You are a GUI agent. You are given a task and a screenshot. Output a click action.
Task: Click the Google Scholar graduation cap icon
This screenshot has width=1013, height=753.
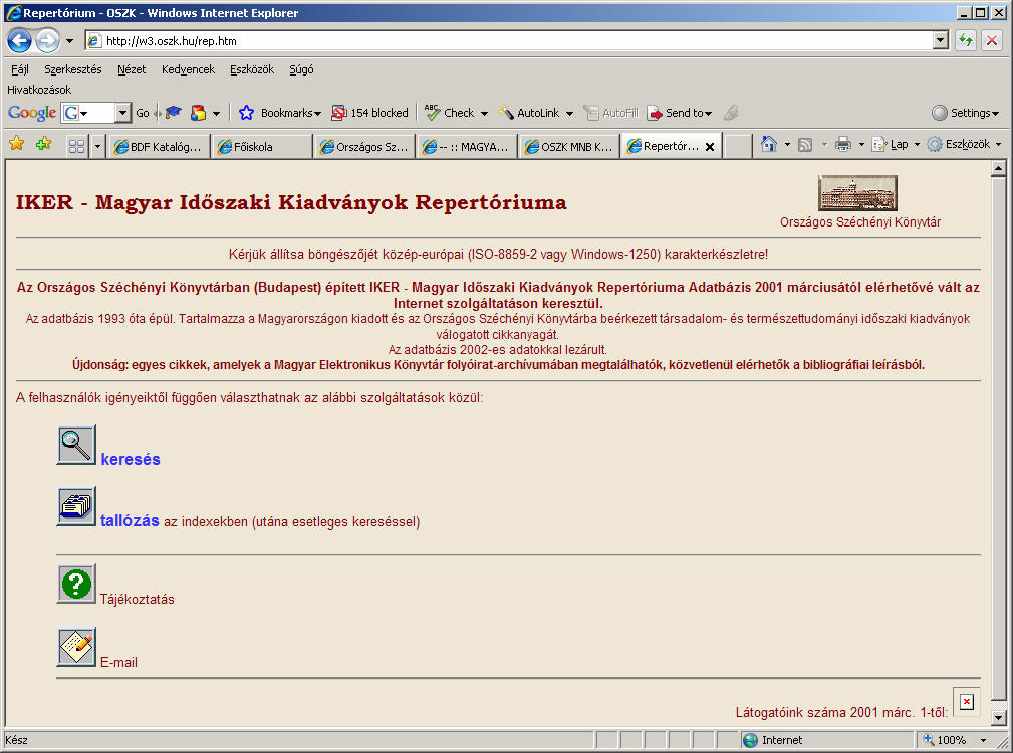pyautogui.click(x=173, y=113)
